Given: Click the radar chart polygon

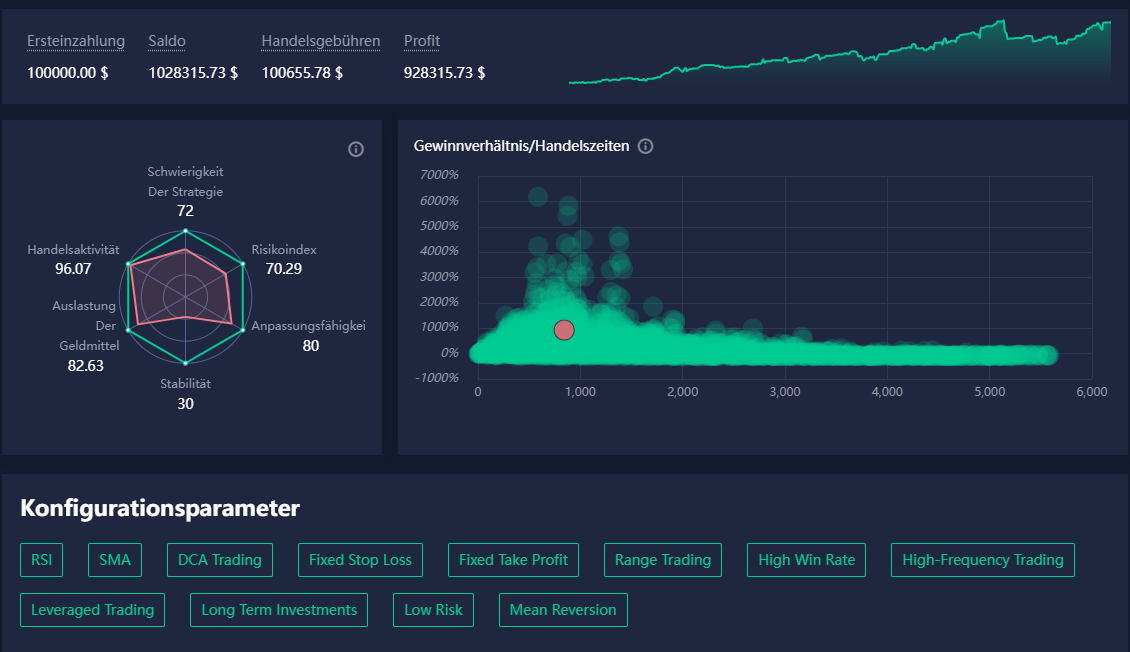Looking at the screenshot, I should tap(185, 296).
